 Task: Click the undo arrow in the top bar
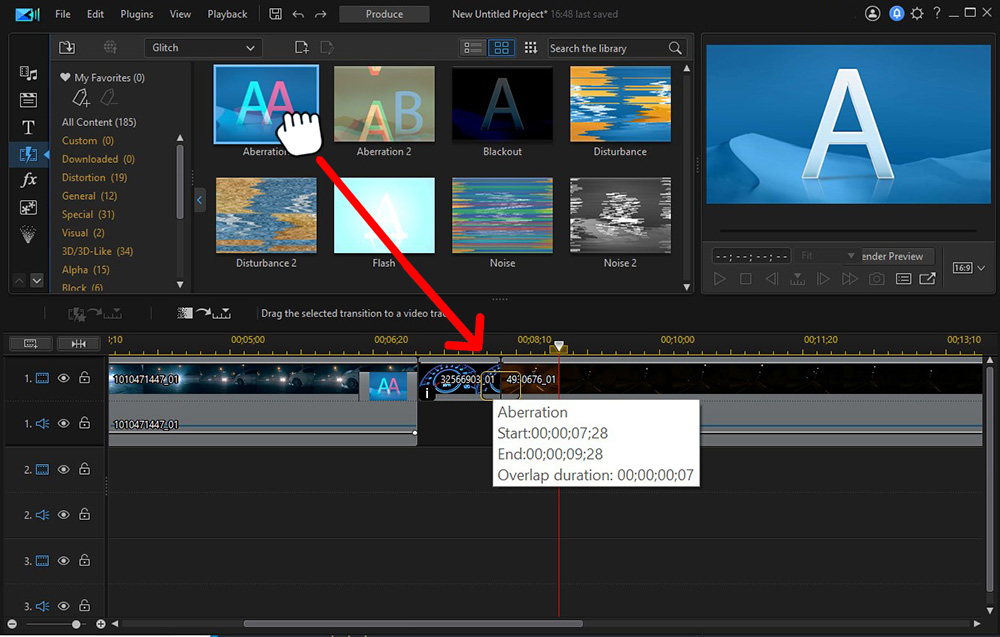298,14
